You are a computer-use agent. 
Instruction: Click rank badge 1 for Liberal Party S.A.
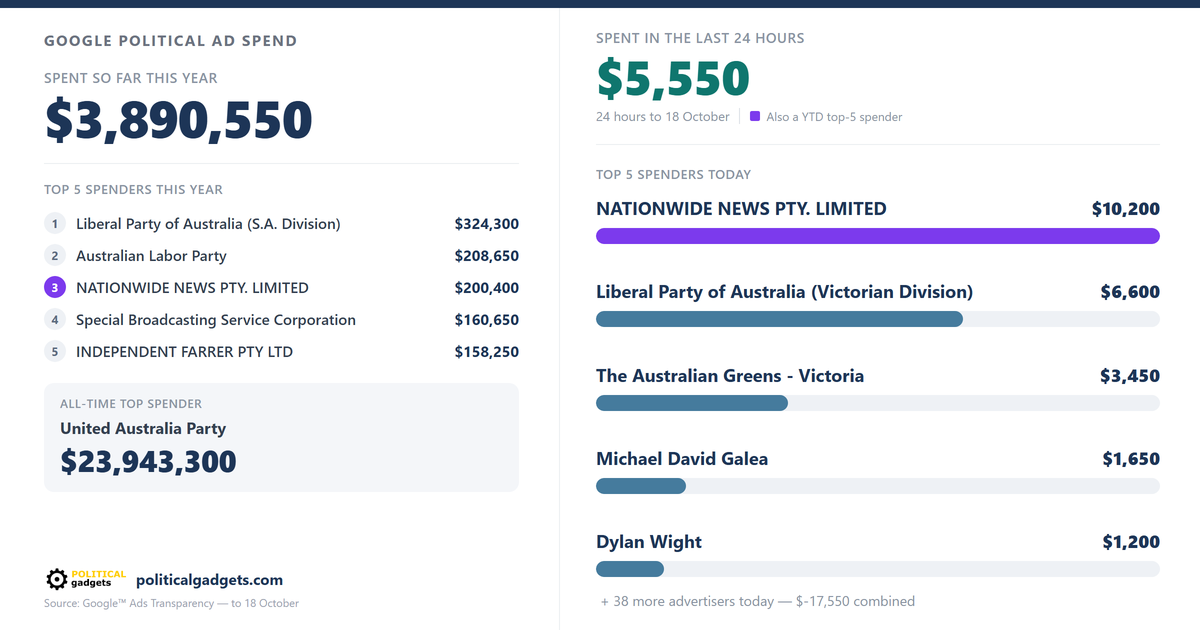click(55, 224)
